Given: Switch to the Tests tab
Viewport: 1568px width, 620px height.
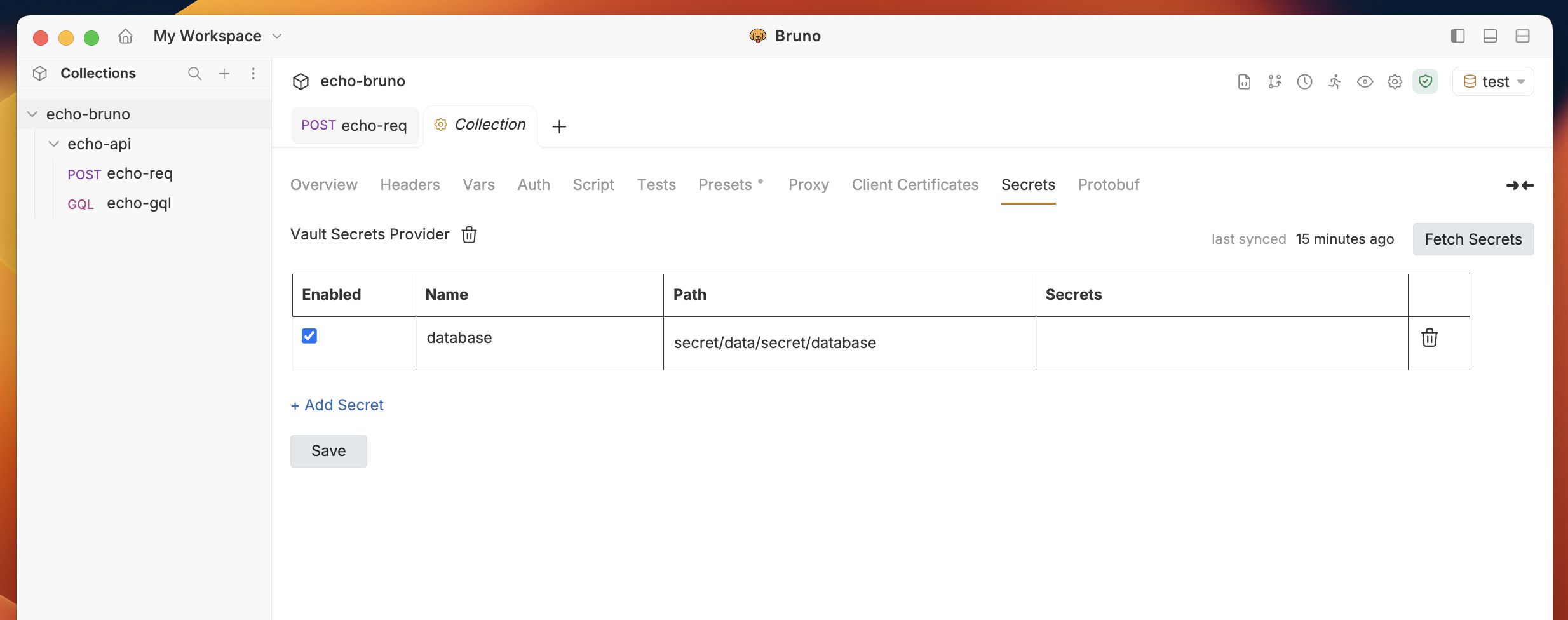Looking at the screenshot, I should click(657, 185).
